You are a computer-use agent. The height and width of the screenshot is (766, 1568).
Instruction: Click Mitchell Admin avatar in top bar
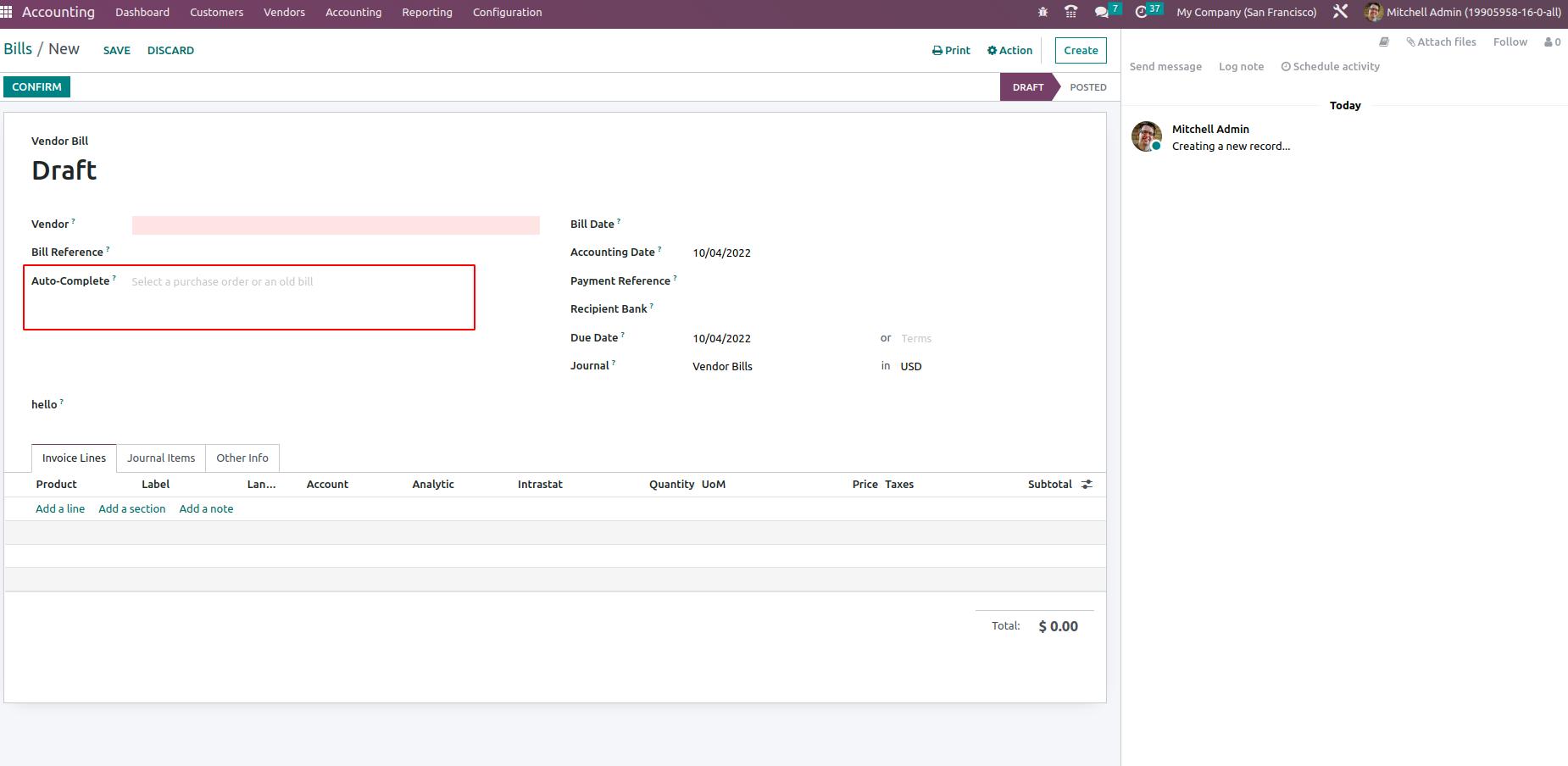1373,12
